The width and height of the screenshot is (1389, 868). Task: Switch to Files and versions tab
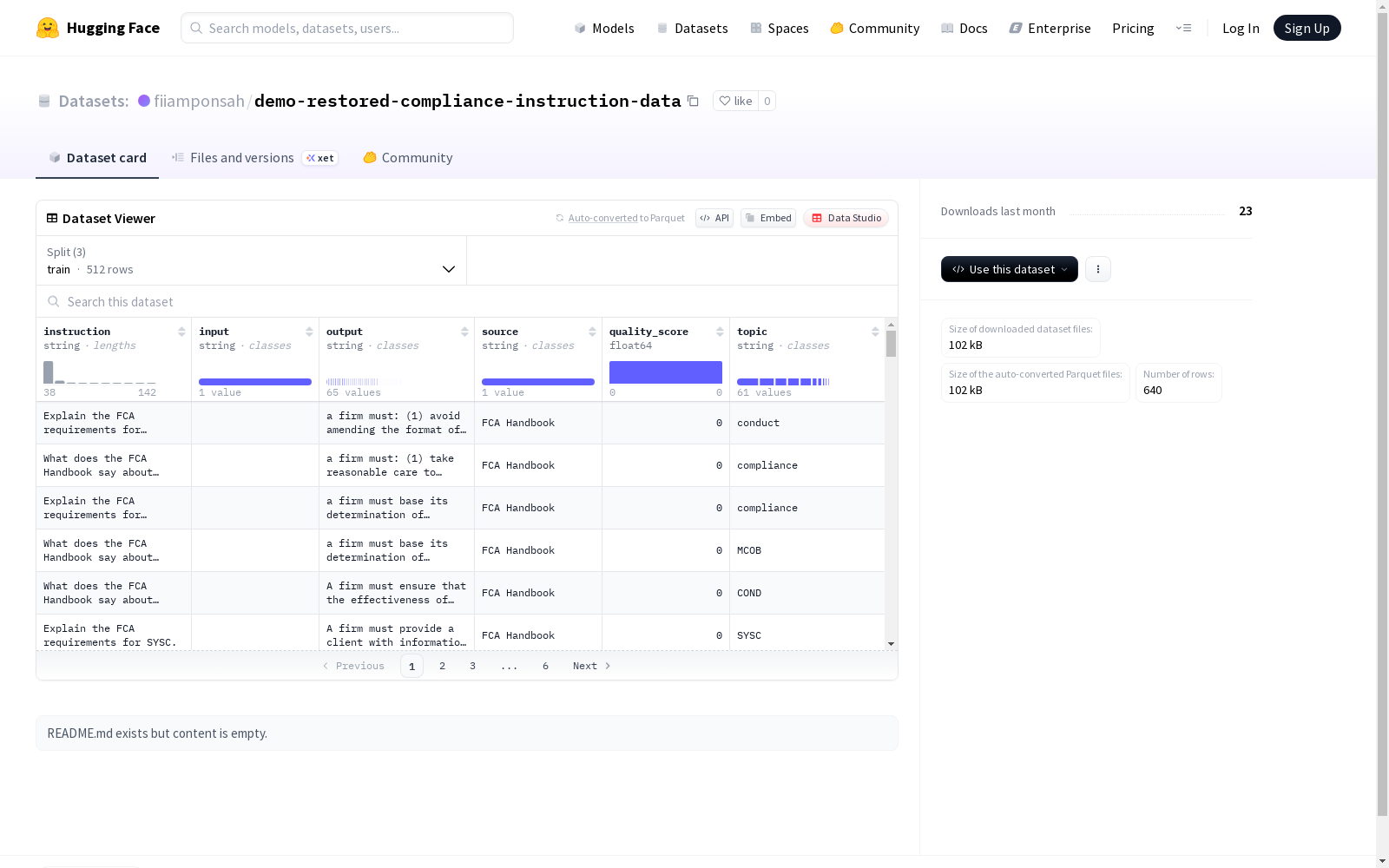[254, 157]
